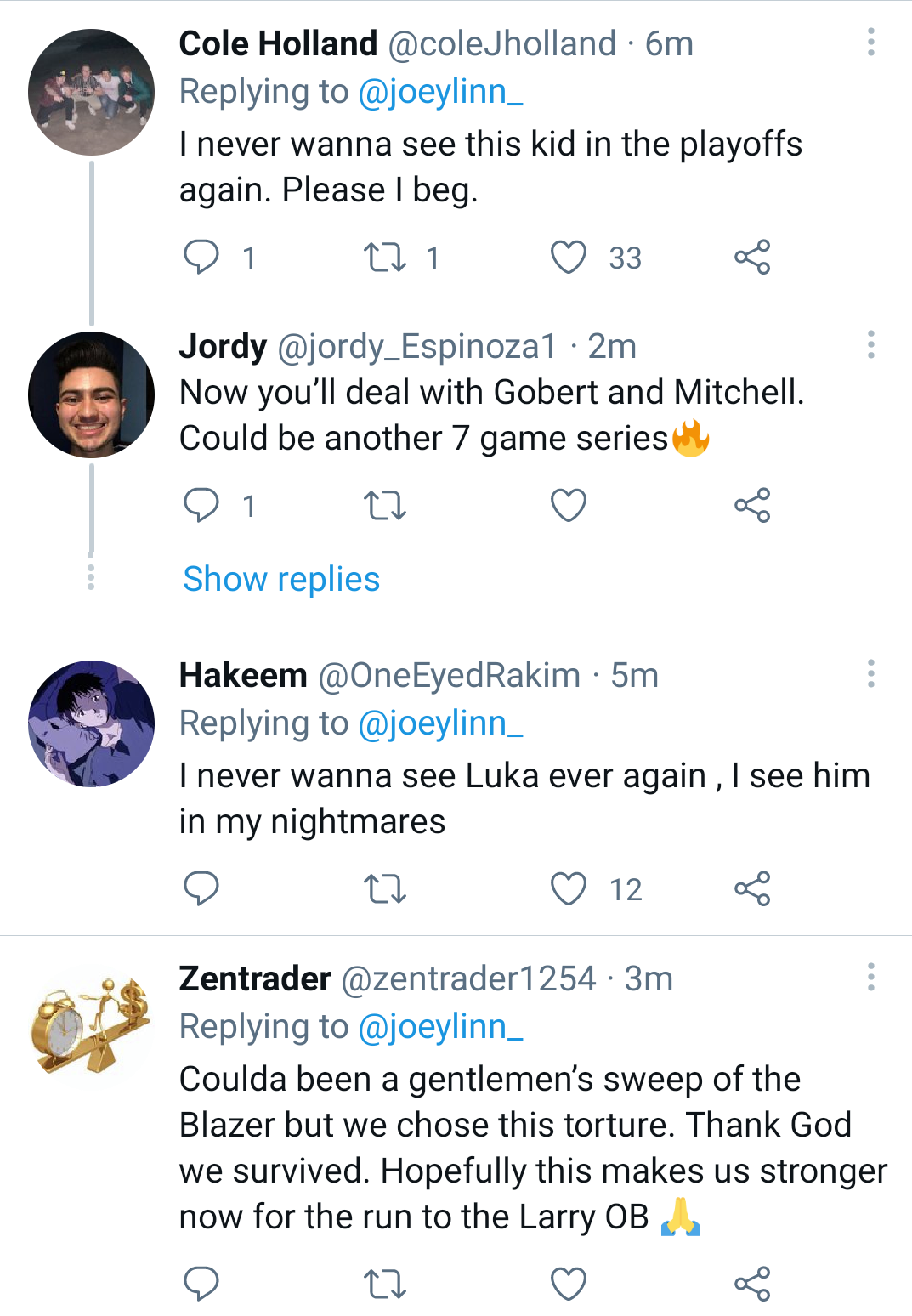The height and width of the screenshot is (1316, 912).
Task: Share Cole Holland's tweet
Action: coord(752,258)
